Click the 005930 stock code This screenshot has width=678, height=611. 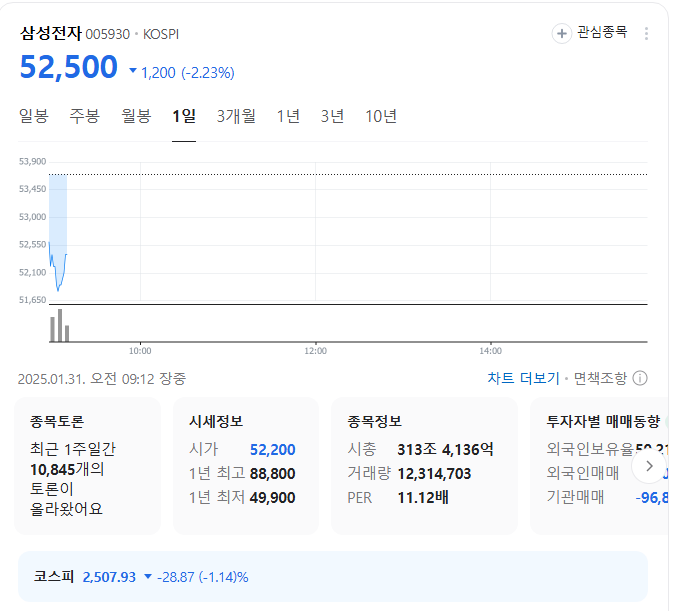click(108, 34)
